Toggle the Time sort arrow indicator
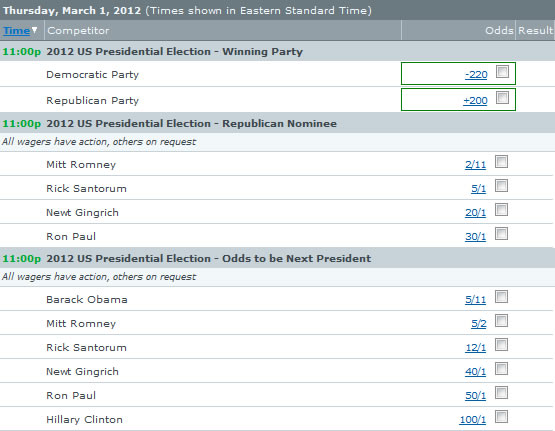 (x=34, y=30)
